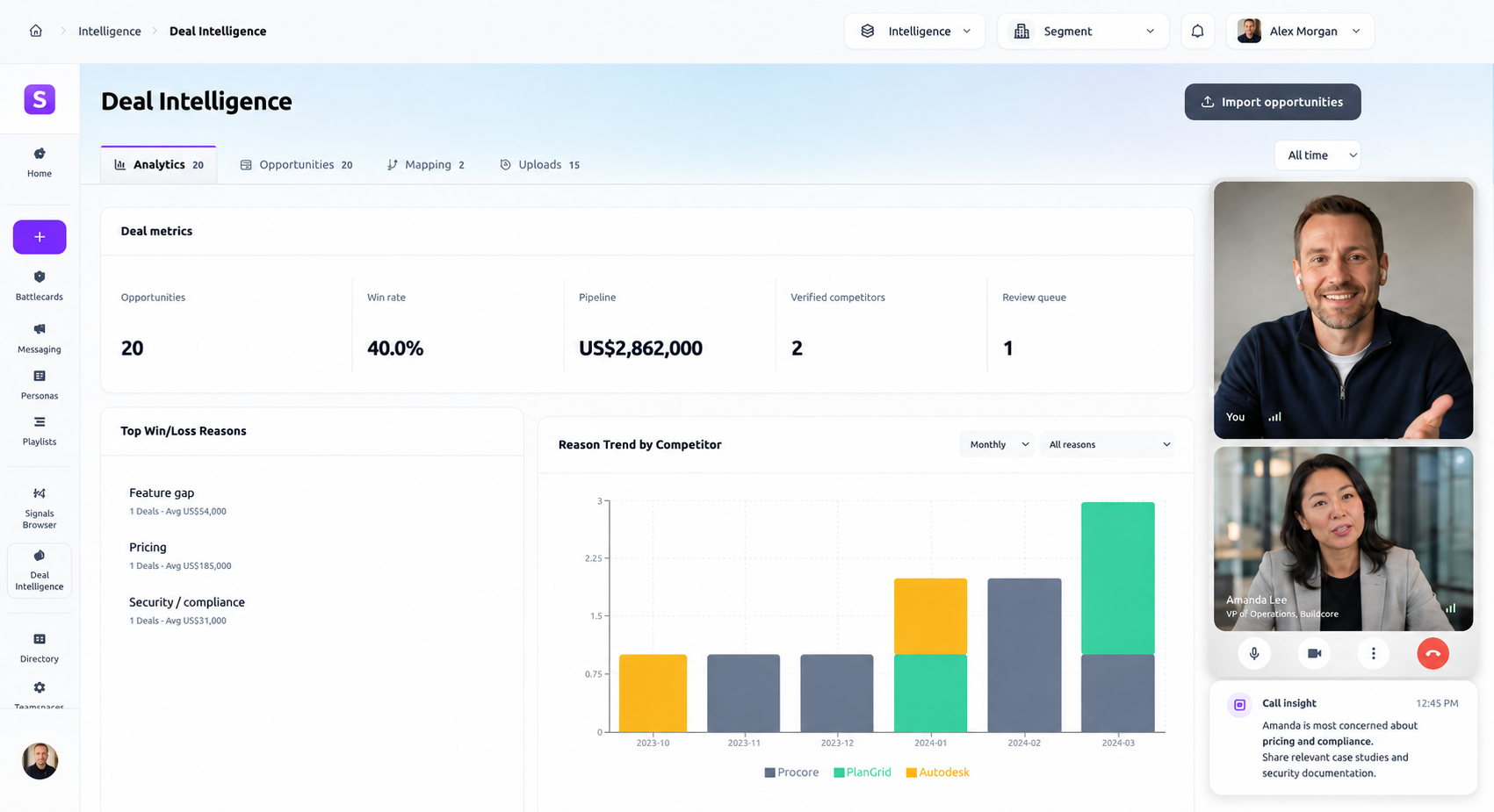This screenshot has width=1494, height=812.
Task: Click Import opportunities button
Action: click(x=1273, y=102)
